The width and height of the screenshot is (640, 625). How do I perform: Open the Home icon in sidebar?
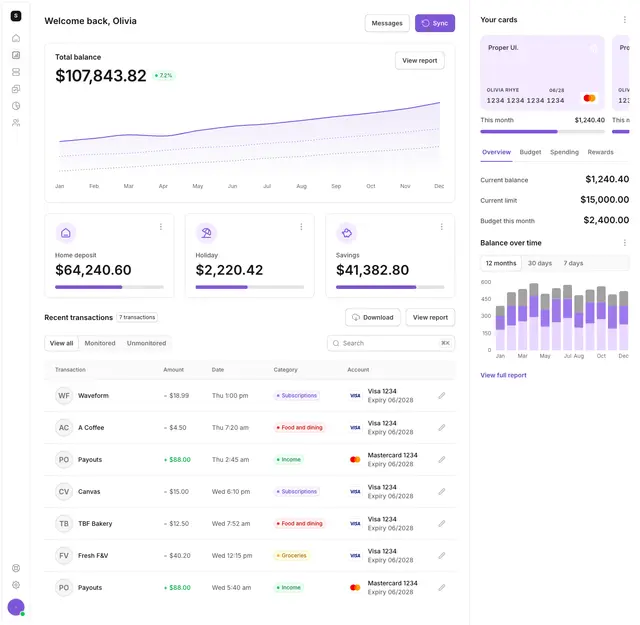[x=16, y=38]
